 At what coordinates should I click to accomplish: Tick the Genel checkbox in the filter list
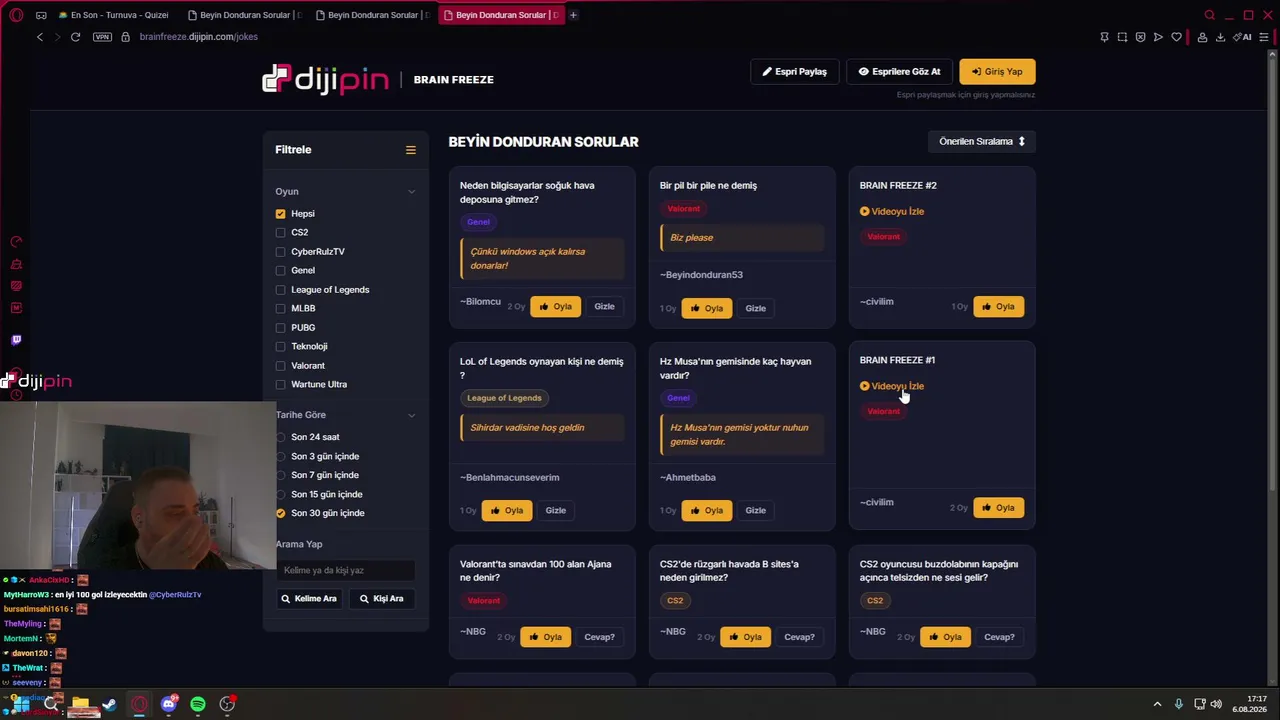click(280, 271)
